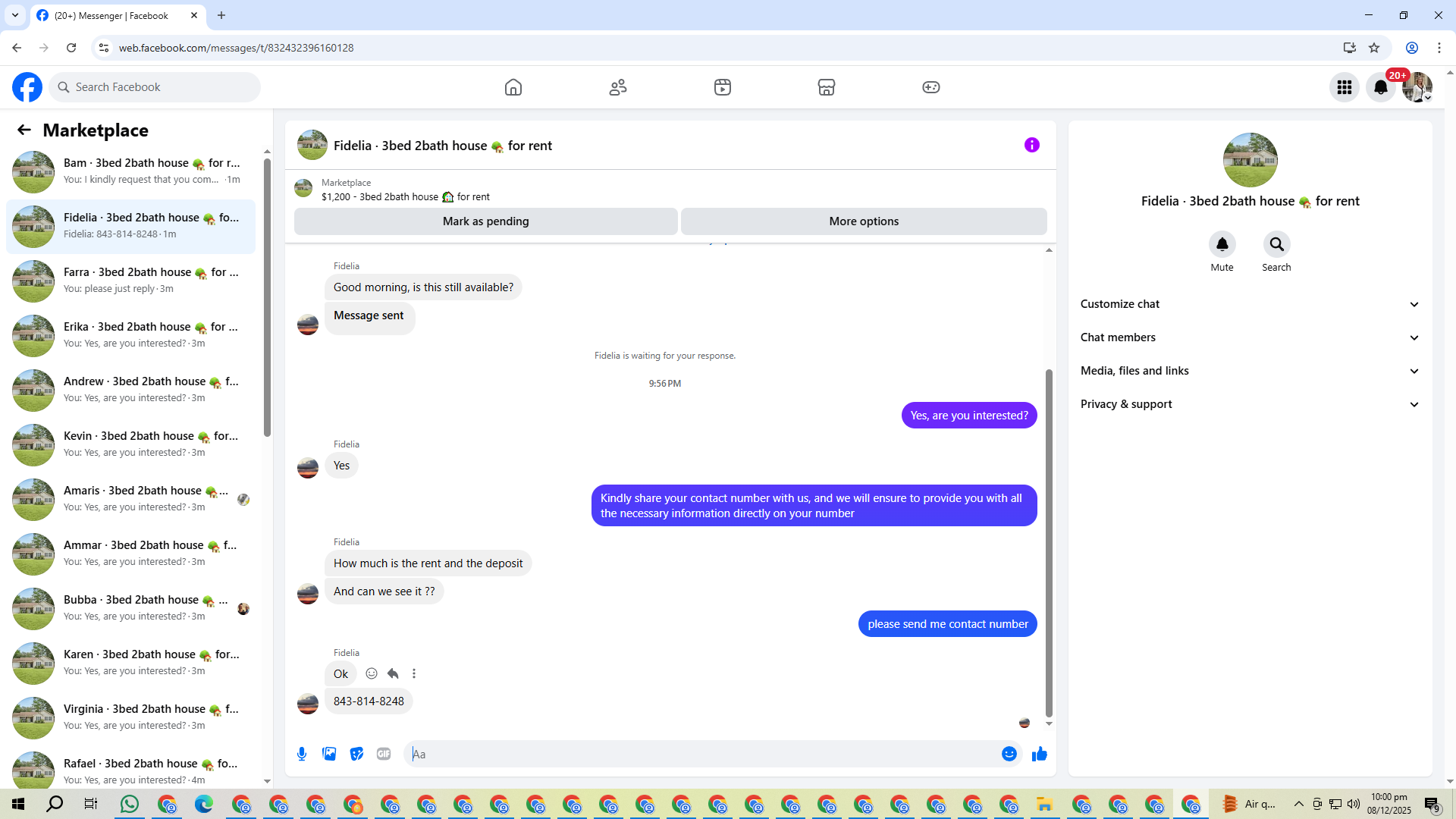Viewport: 1456px width, 819px height.
Task: Show hidden system tray icons
Action: click(1299, 804)
